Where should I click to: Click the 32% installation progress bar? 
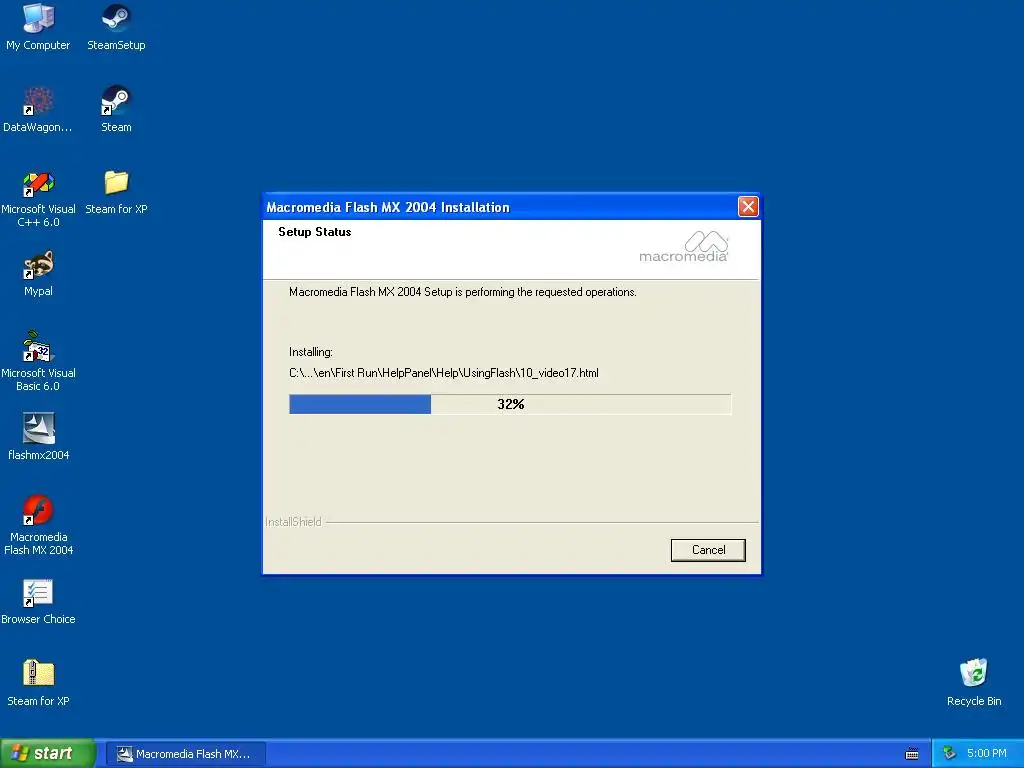click(510, 404)
